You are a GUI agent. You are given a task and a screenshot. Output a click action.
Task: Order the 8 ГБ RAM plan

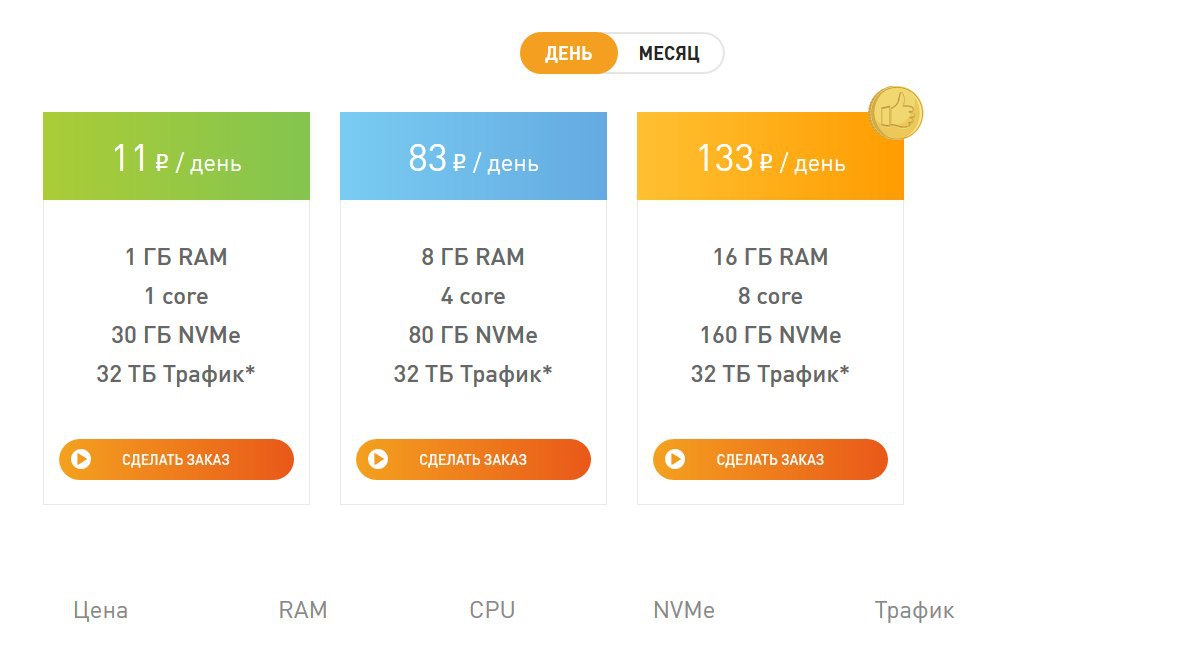pyautogui.click(x=473, y=460)
